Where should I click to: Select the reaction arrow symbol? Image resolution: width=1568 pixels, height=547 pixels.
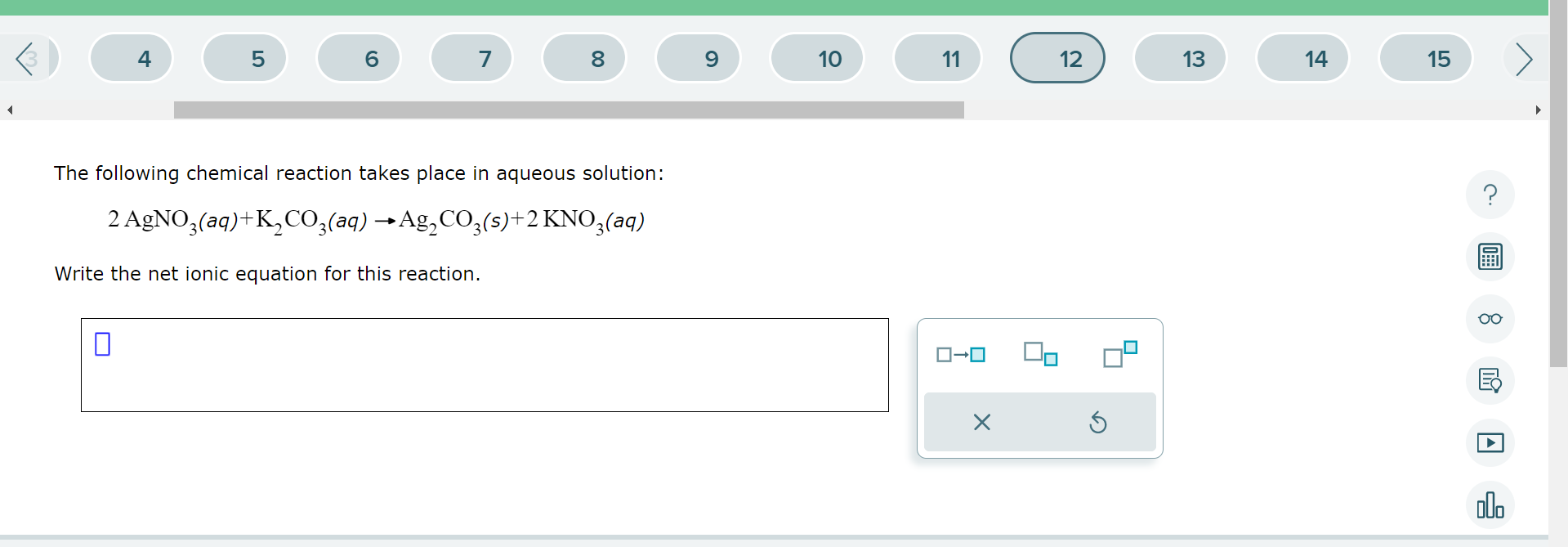pyautogui.click(x=961, y=354)
